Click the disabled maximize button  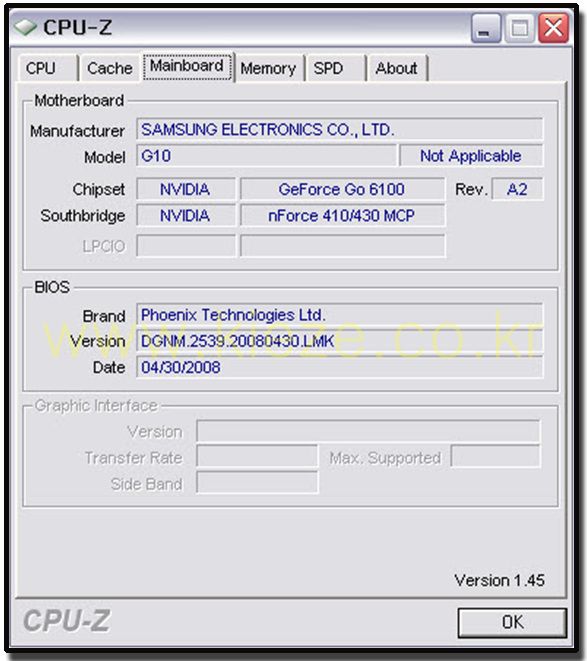(x=520, y=28)
